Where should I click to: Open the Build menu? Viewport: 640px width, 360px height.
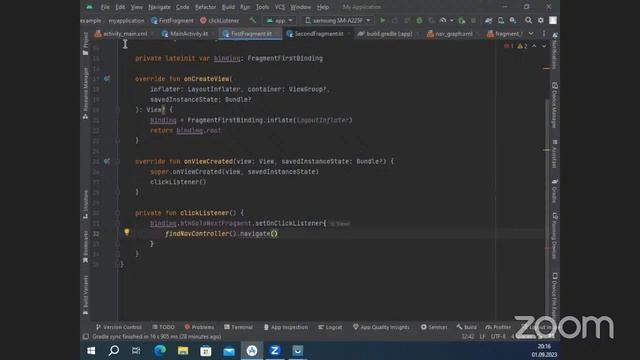pyautogui.click(x=228, y=7)
